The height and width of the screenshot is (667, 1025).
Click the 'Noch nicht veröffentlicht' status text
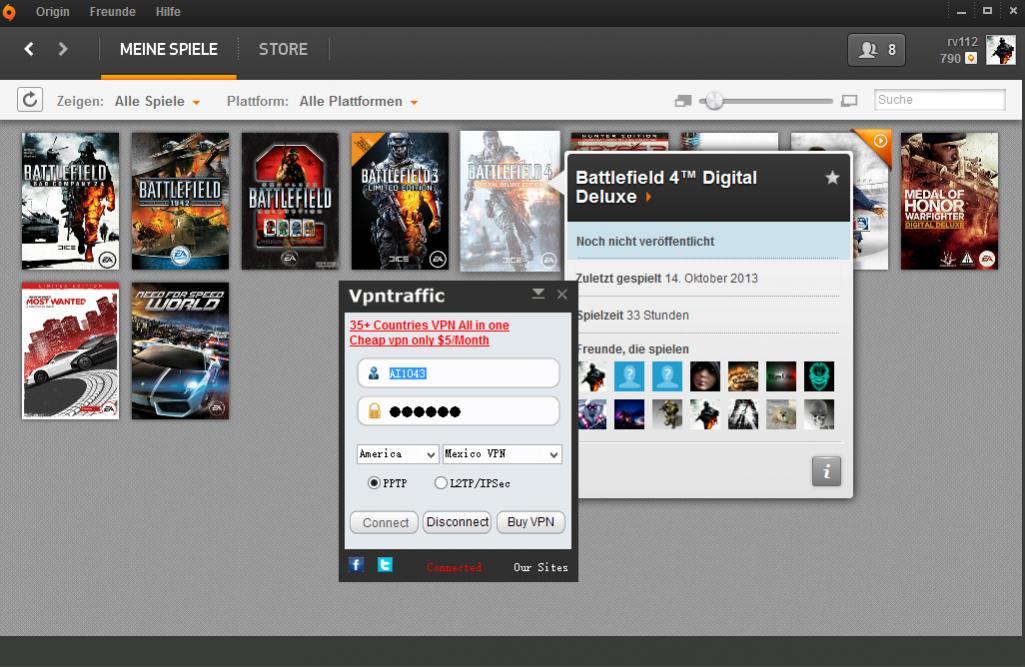click(x=645, y=241)
